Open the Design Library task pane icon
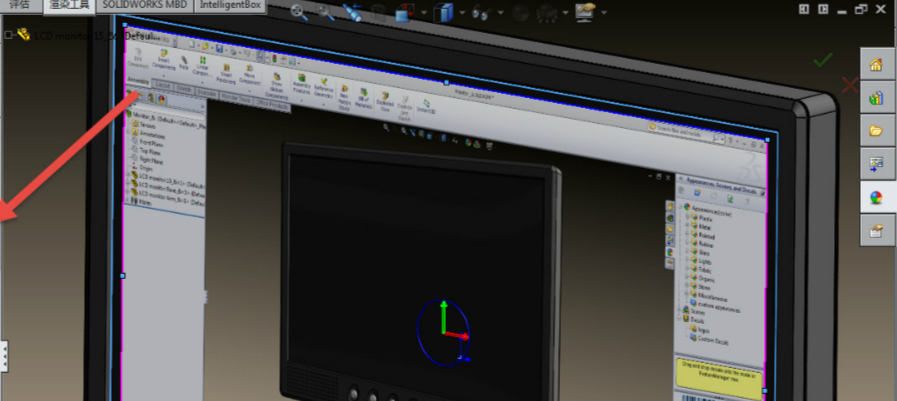 click(x=876, y=98)
